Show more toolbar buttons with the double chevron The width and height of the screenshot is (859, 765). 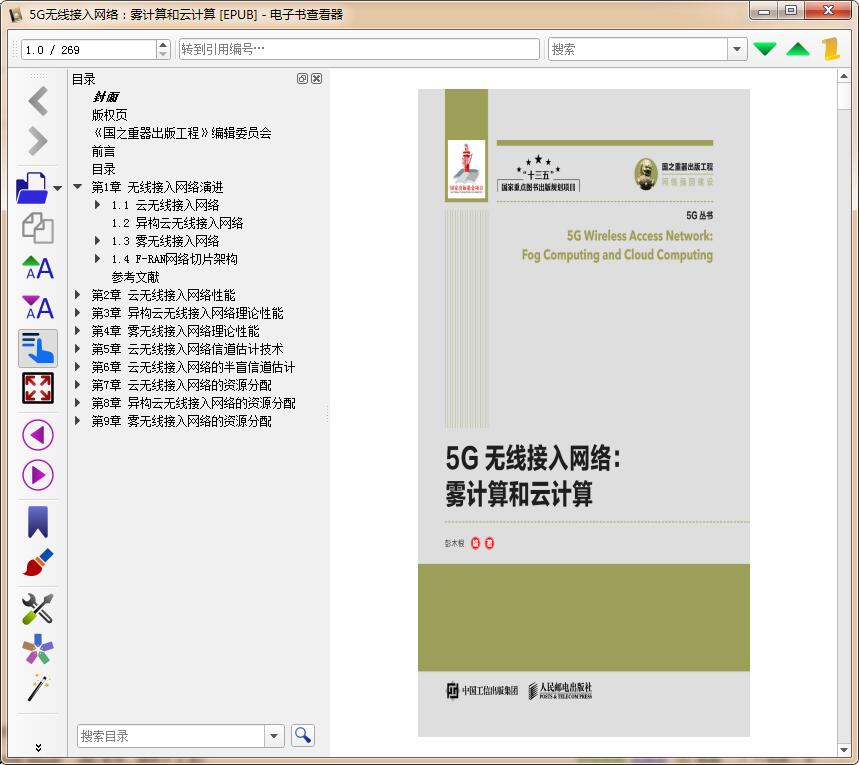38,747
